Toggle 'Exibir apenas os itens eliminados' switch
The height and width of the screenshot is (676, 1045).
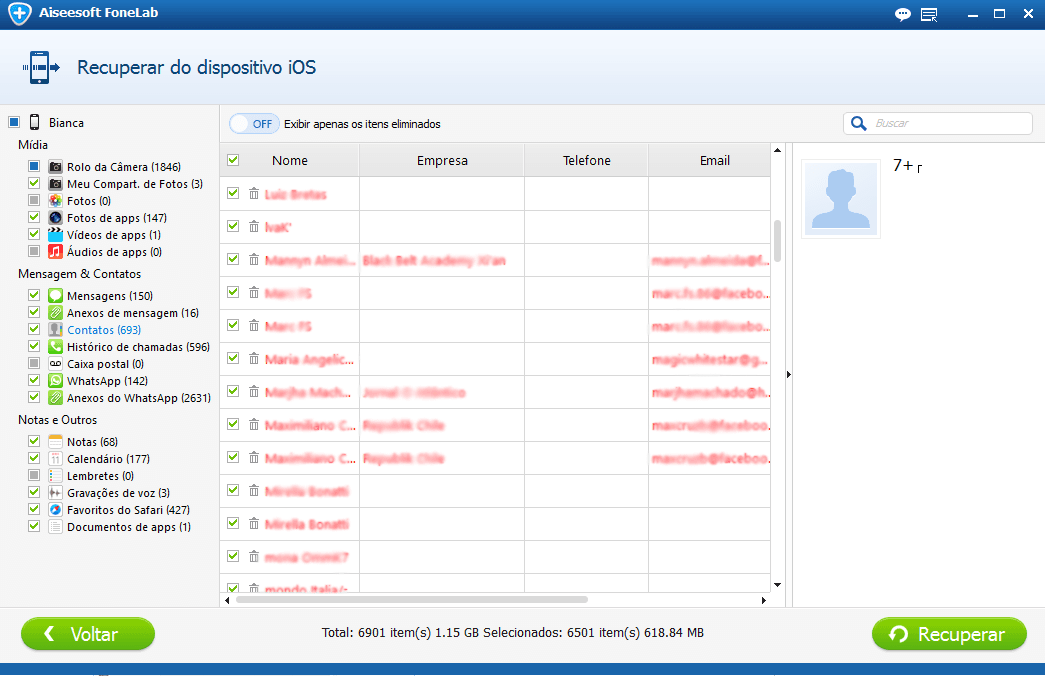click(253, 124)
